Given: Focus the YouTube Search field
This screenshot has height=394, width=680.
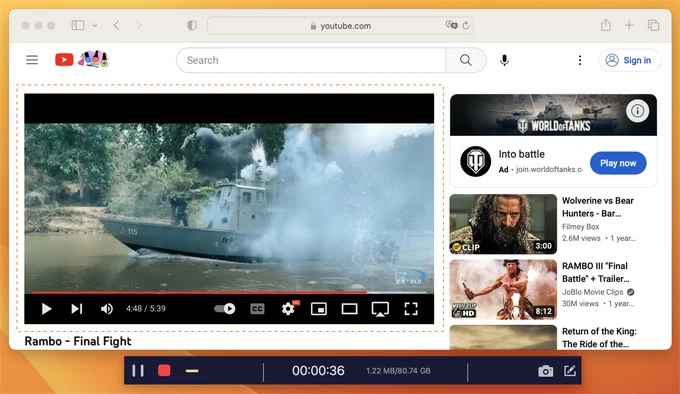Looking at the screenshot, I should (x=311, y=60).
